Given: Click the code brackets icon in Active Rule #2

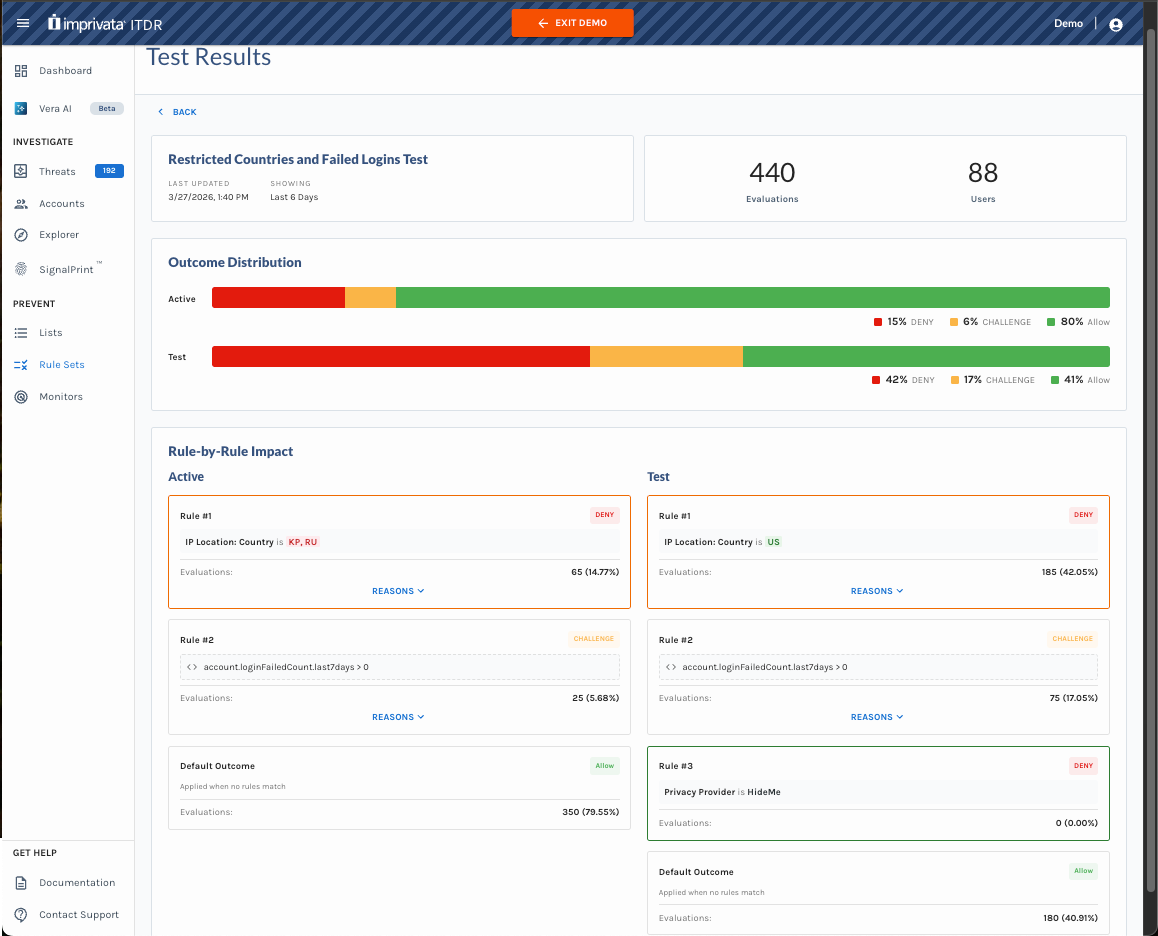Looking at the screenshot, I should pyautogui.click(x=192, y=667).
